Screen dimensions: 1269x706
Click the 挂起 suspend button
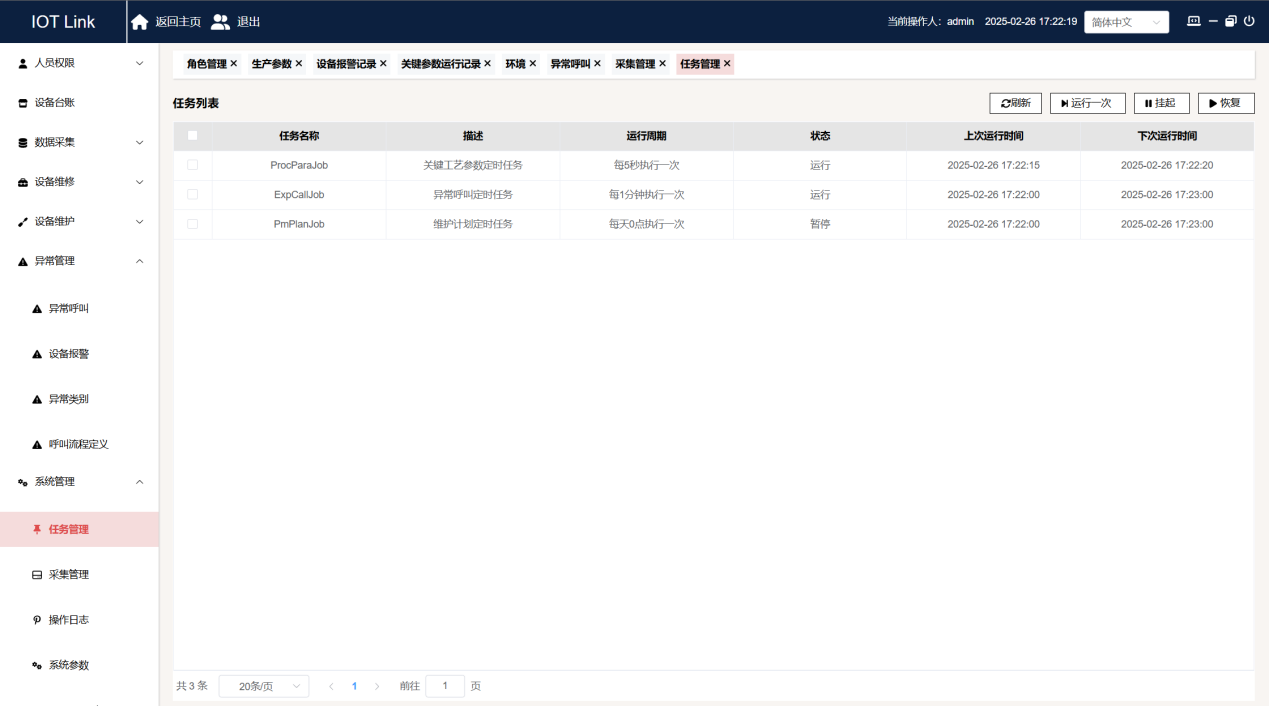click(x=1162, y=103)
